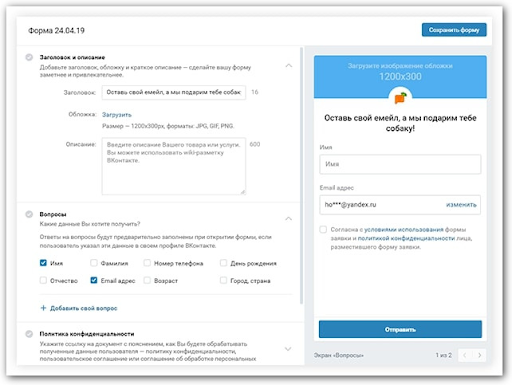Click the Сохранить форму button
512x385 pixels.
(454, 30)
